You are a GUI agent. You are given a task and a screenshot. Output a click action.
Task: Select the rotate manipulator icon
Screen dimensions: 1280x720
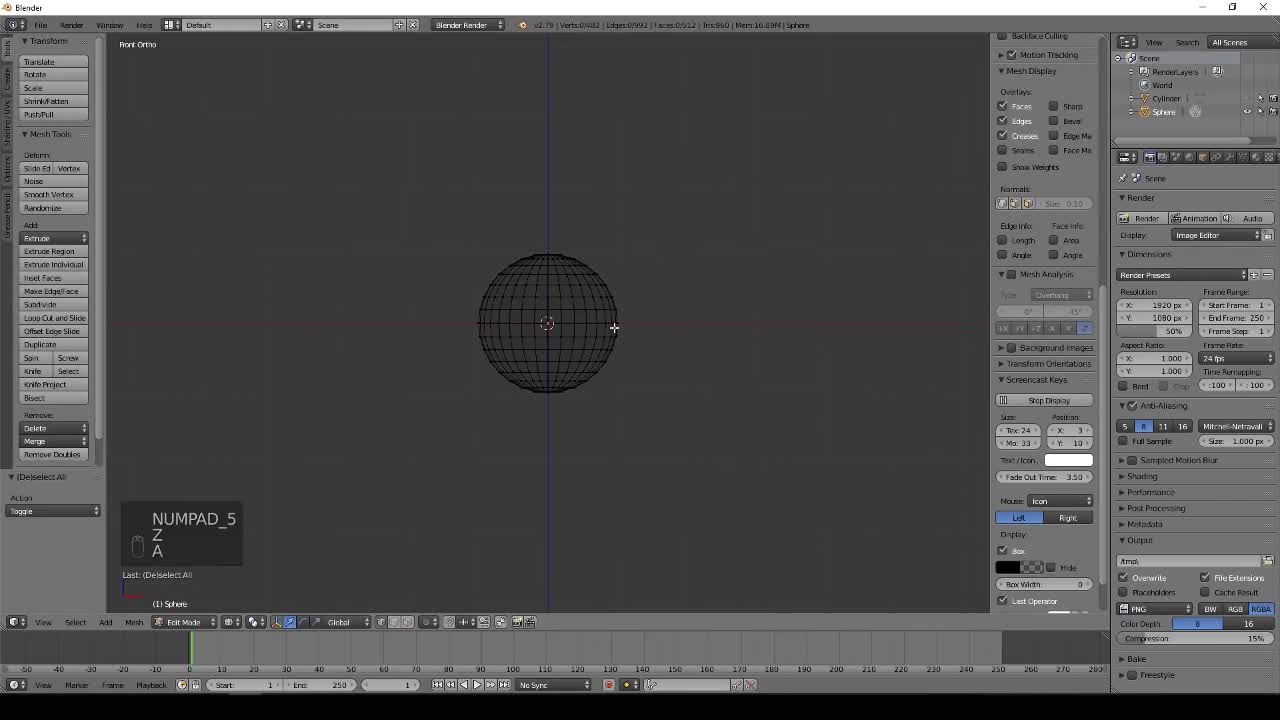(303, 622)
